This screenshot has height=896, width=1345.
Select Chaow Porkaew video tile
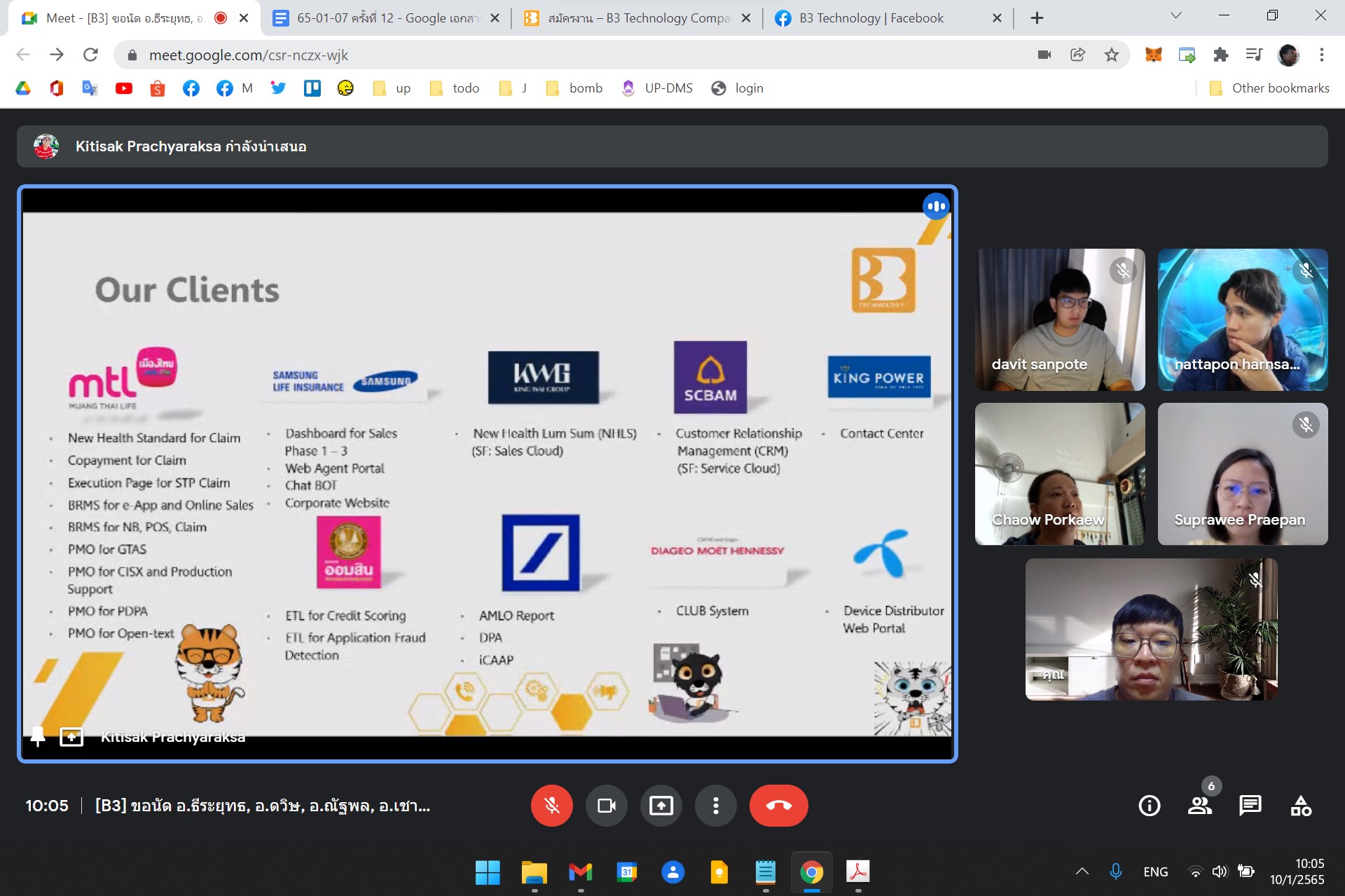(x=1060, y=474)
